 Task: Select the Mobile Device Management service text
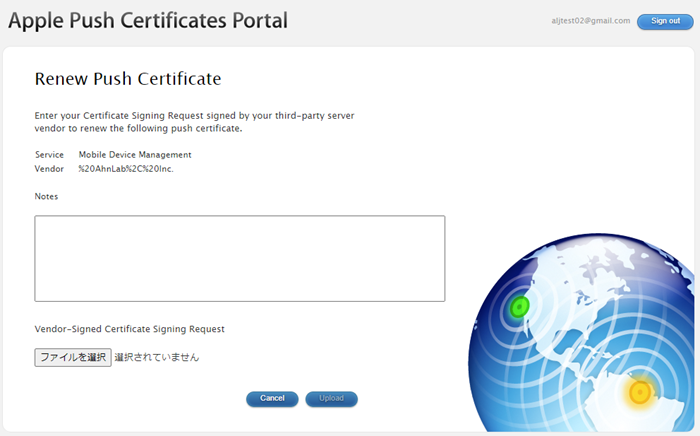tap(135, 155)
